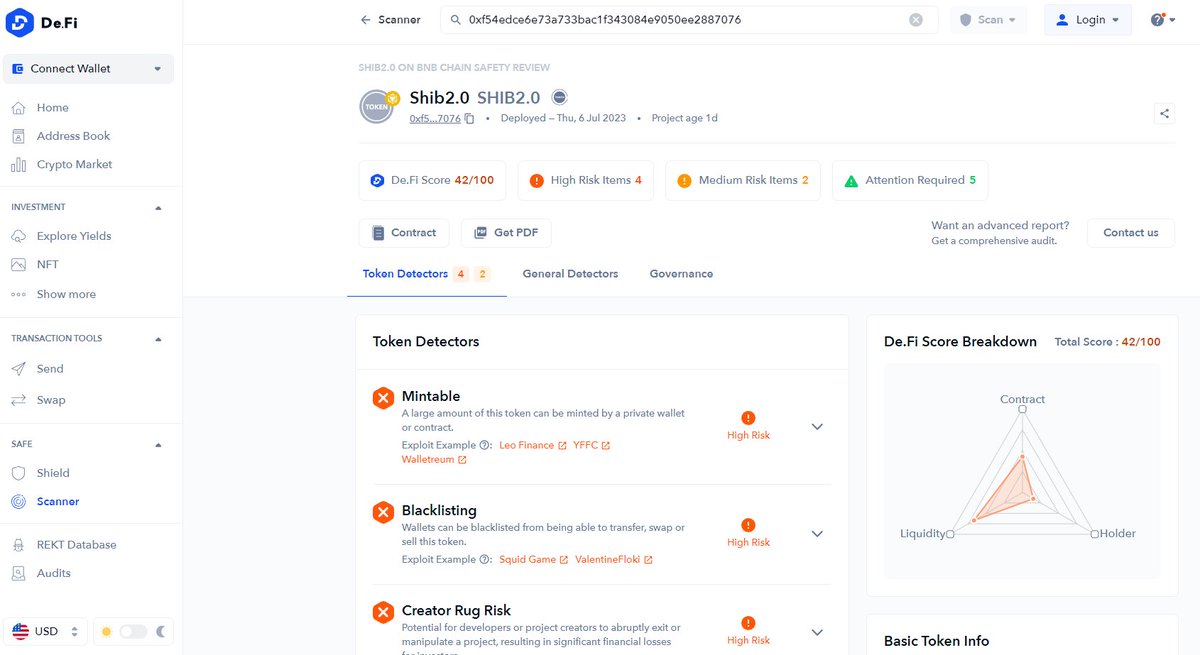The width and height of the screenshot is (1200, 655).
Task: Open the USD currency selector
Action: click(46, 632)
